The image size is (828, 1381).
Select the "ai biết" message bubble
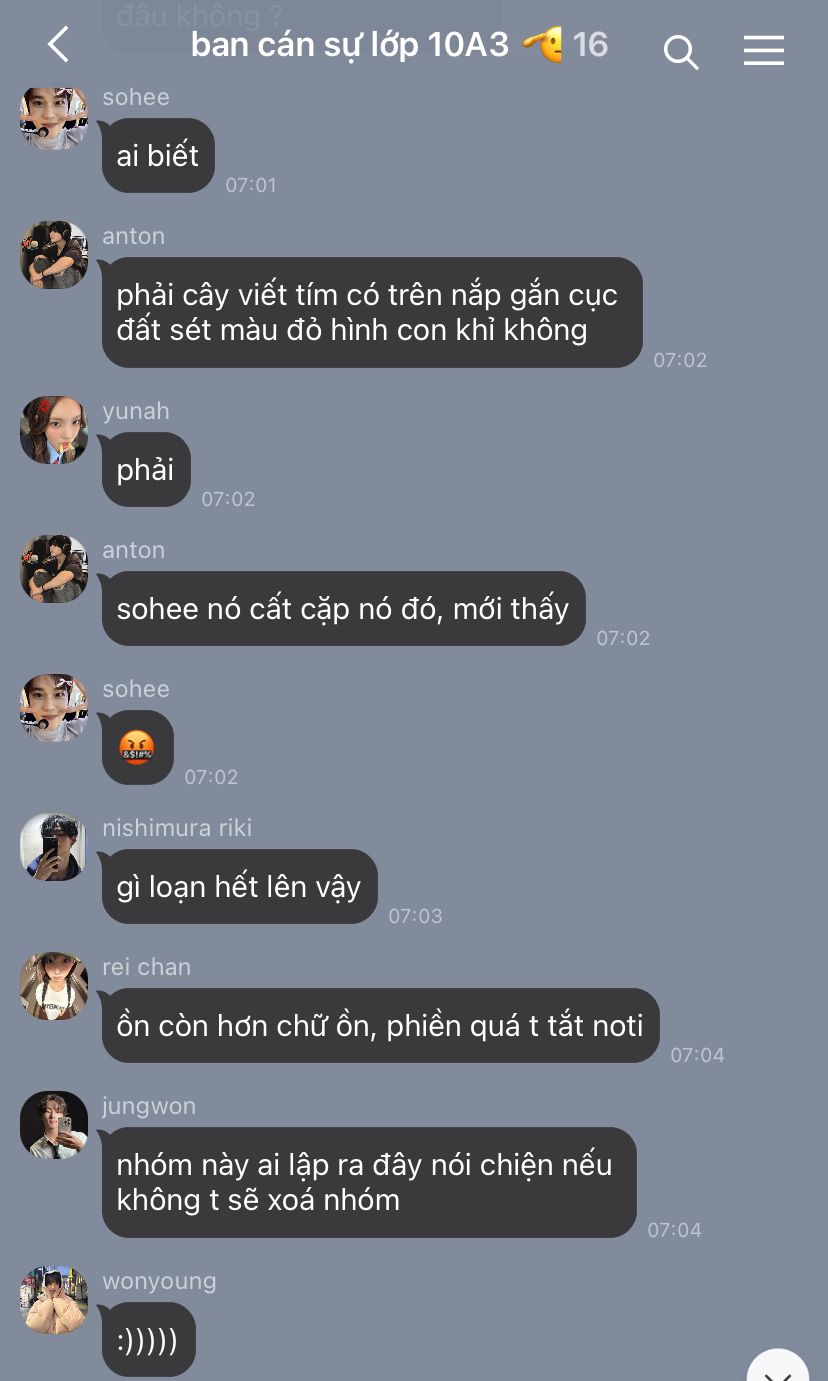158,155
